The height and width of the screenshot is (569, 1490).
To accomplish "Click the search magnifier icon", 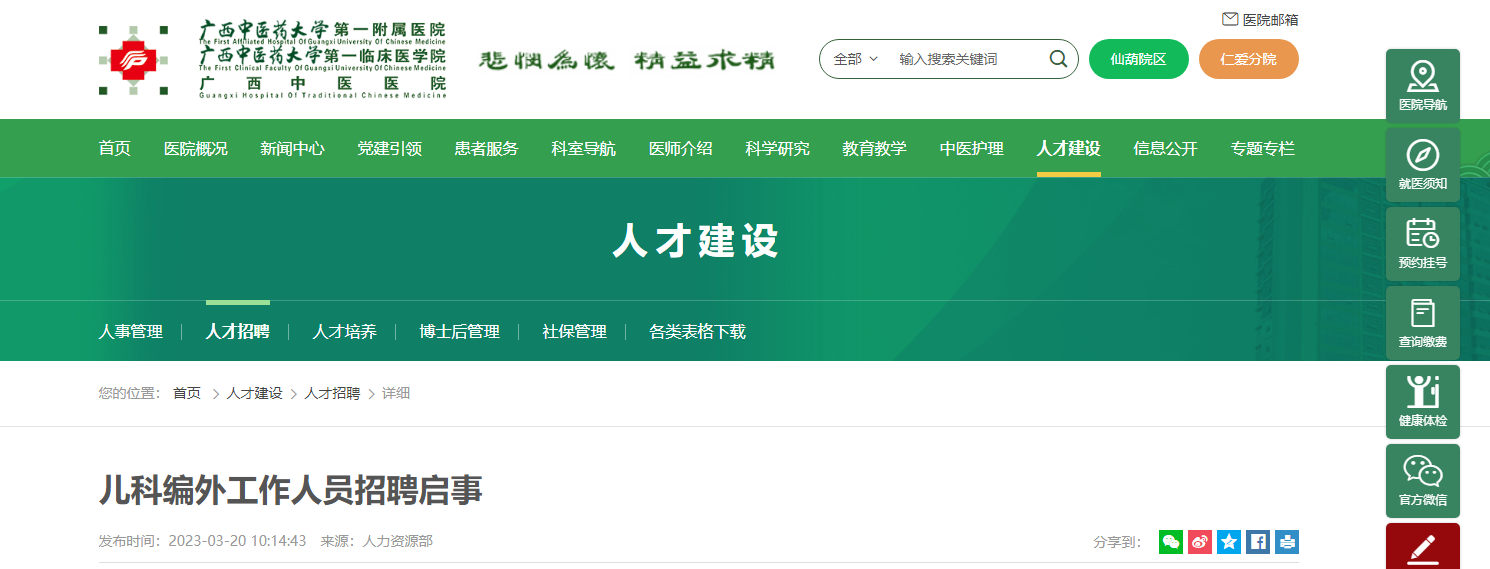I will click(1058, 59).
